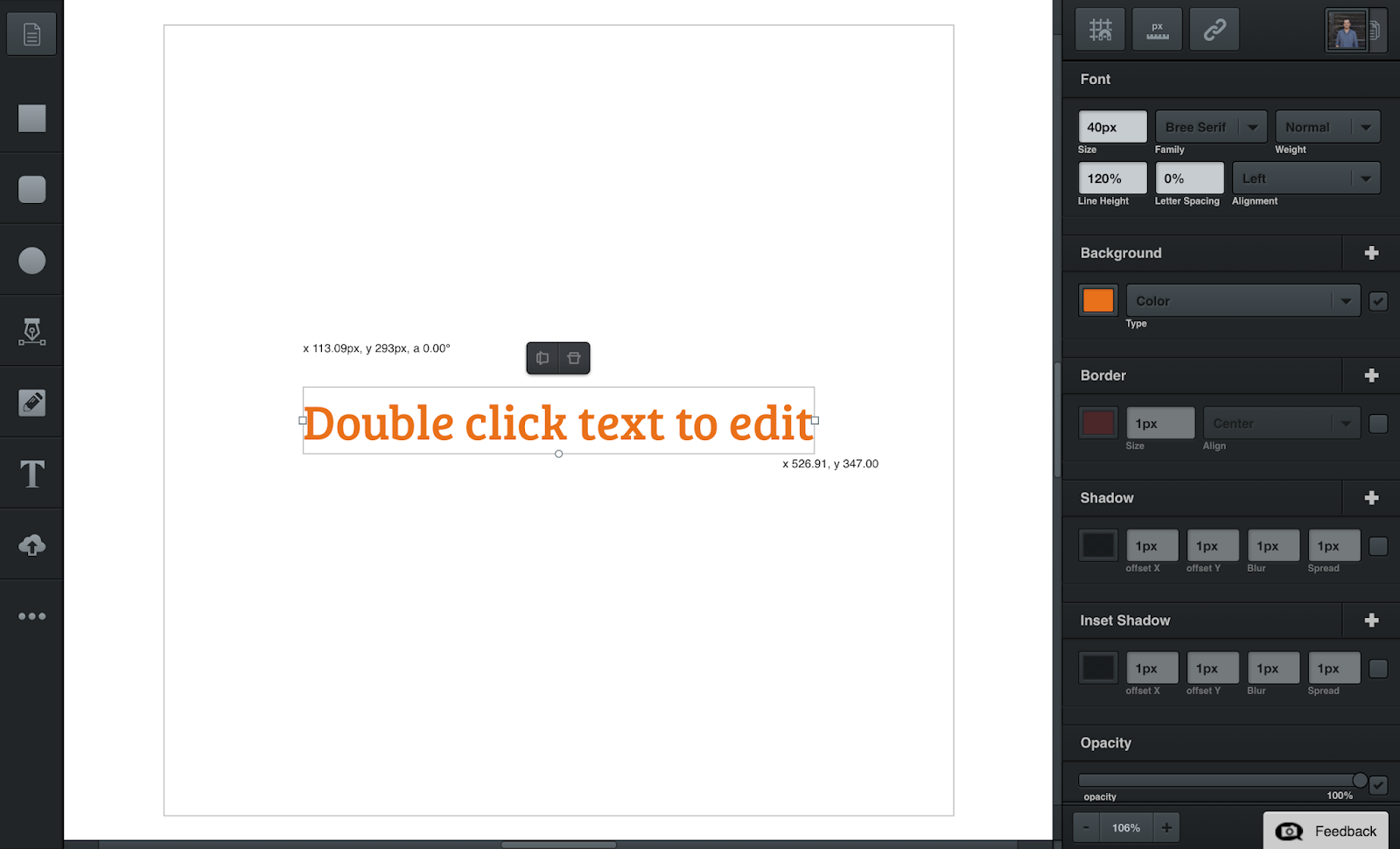The image size is (1400, 849).
Task: Click the Shadow Blur field
Action: point(1273,546)
